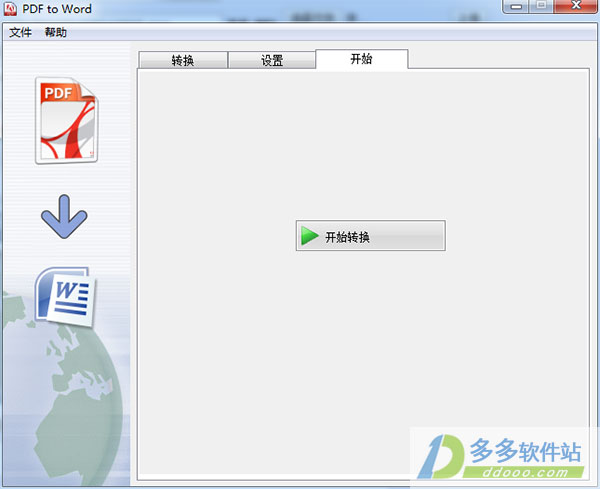Click the Word document icon in sidebar
600x489 pixels.
65,297
